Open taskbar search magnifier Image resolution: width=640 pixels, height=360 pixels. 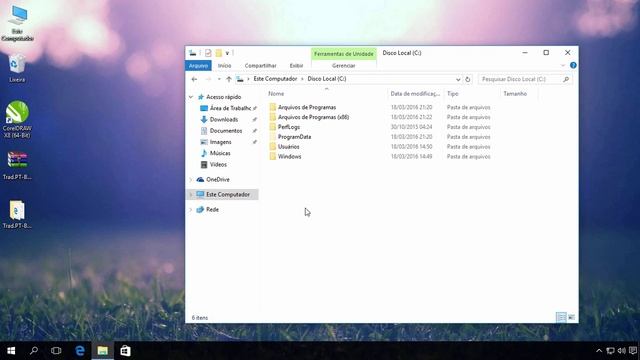pos(34,351)
